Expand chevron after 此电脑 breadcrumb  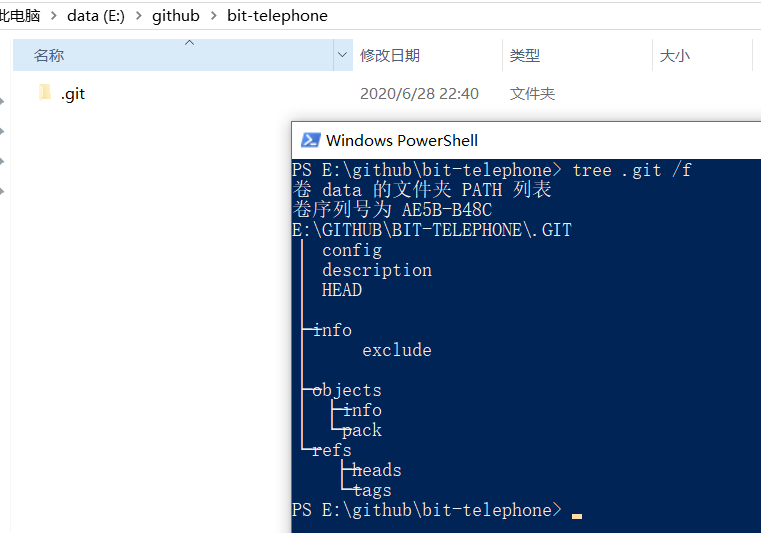54,16
